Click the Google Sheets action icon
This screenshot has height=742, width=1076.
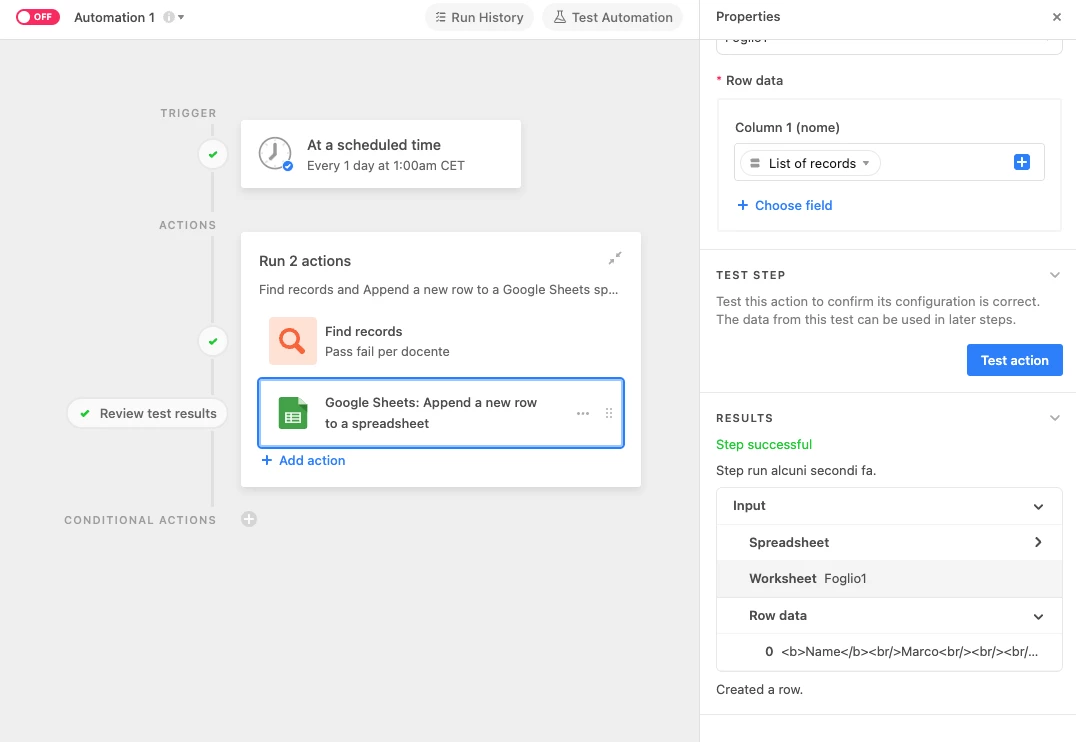pos(292,412)
